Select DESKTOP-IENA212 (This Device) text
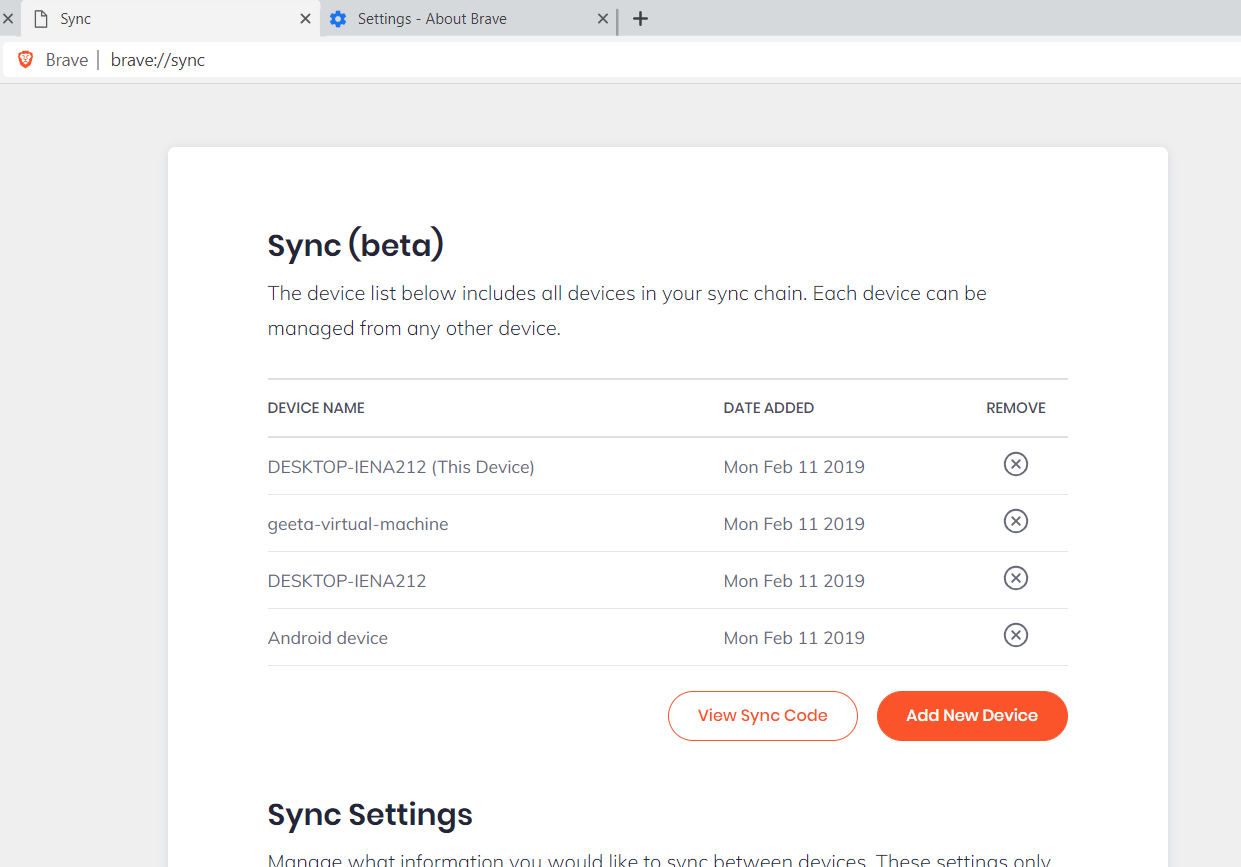Image resolution: width=1241 pixels, height=867 pixels. coord(401,467)
